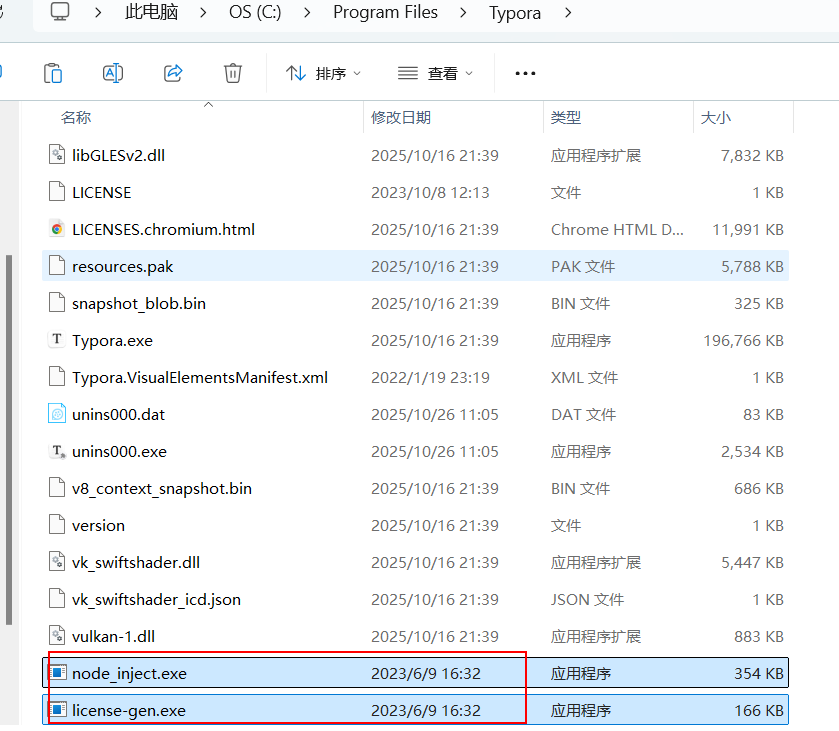Viewport: 839px width, 731px height.
Task: Click the Paste clipboard icon in toolbar
Action: [x=53, y=73]
